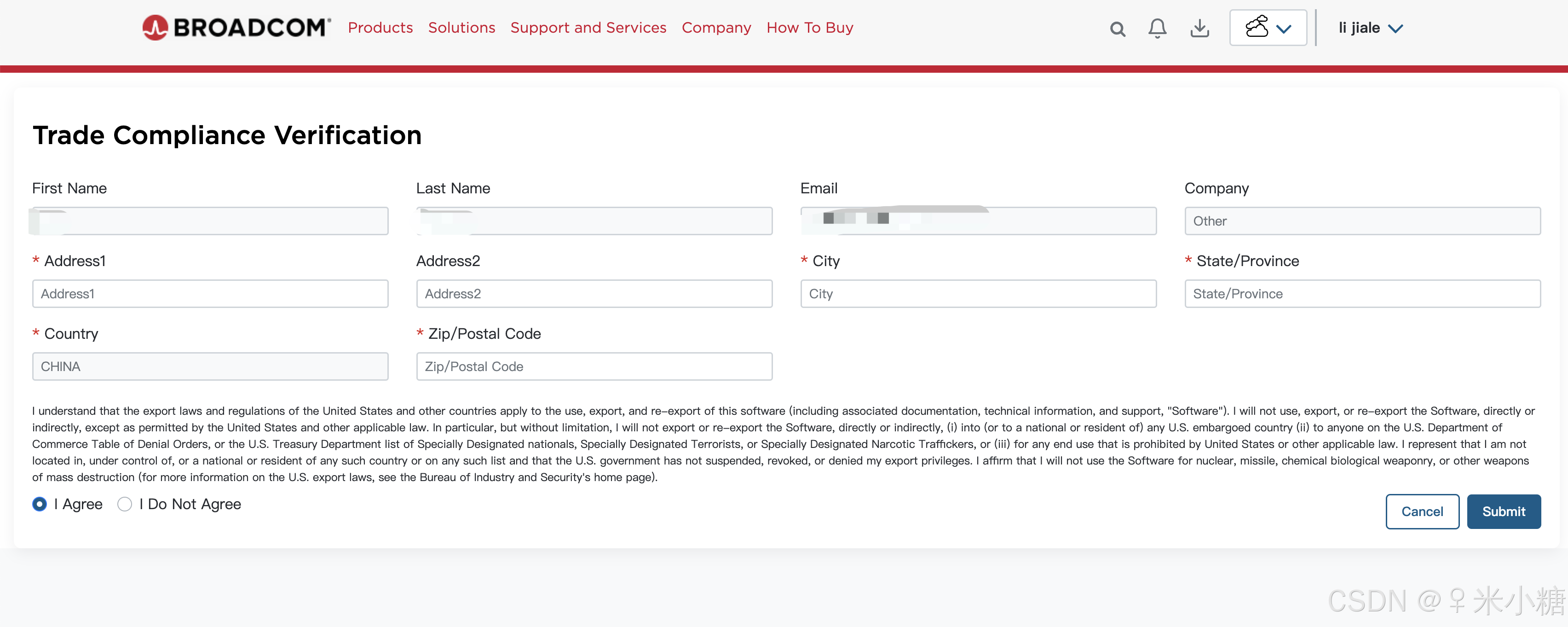1568x627 pixels.
Task: Click the State/Province text box
Action: pyautogui.click(x=1362, y=294)
